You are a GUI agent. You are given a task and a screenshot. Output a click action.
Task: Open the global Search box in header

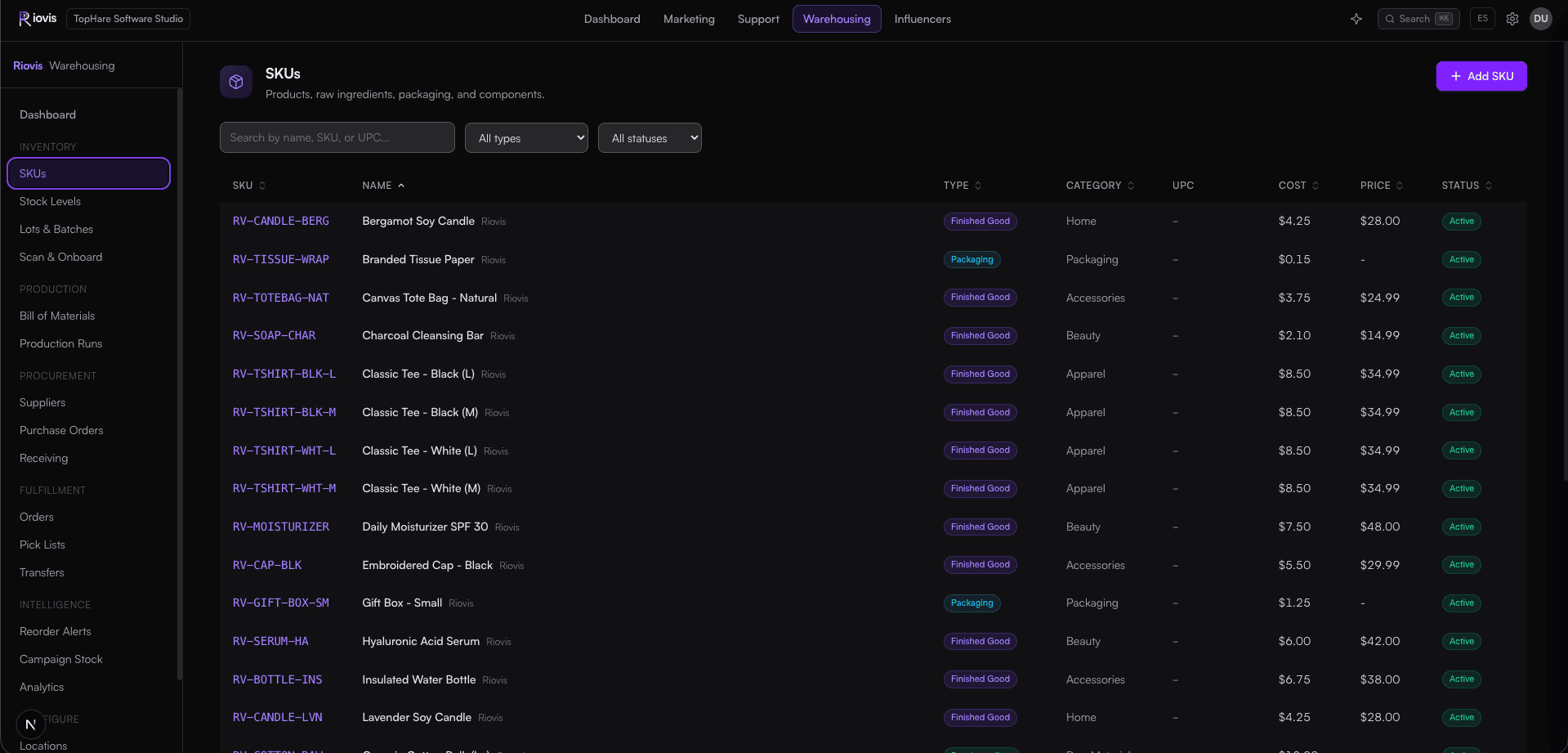[1418, 19]
